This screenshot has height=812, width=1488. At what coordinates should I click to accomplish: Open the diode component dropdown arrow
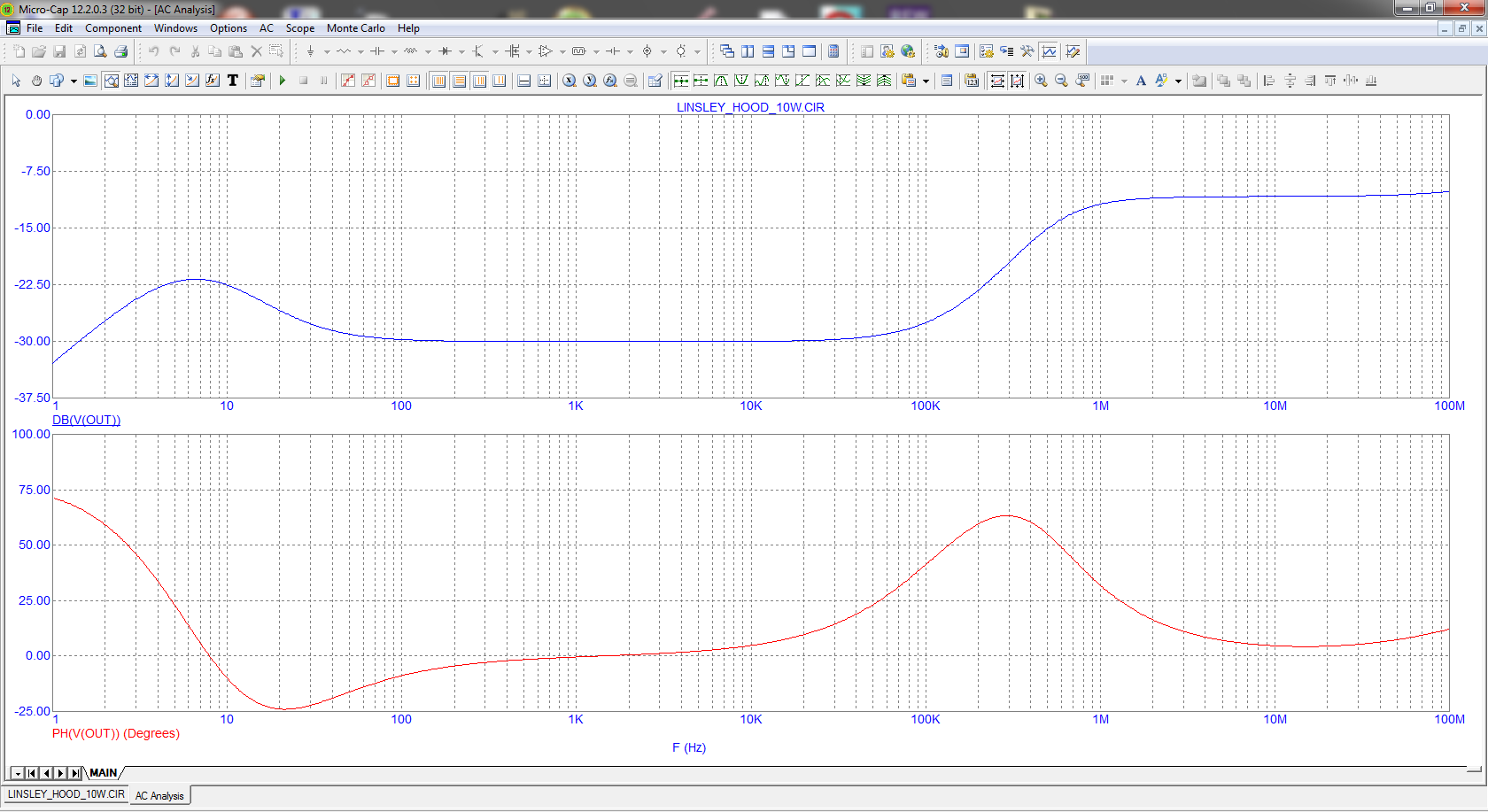click(461, 51)
